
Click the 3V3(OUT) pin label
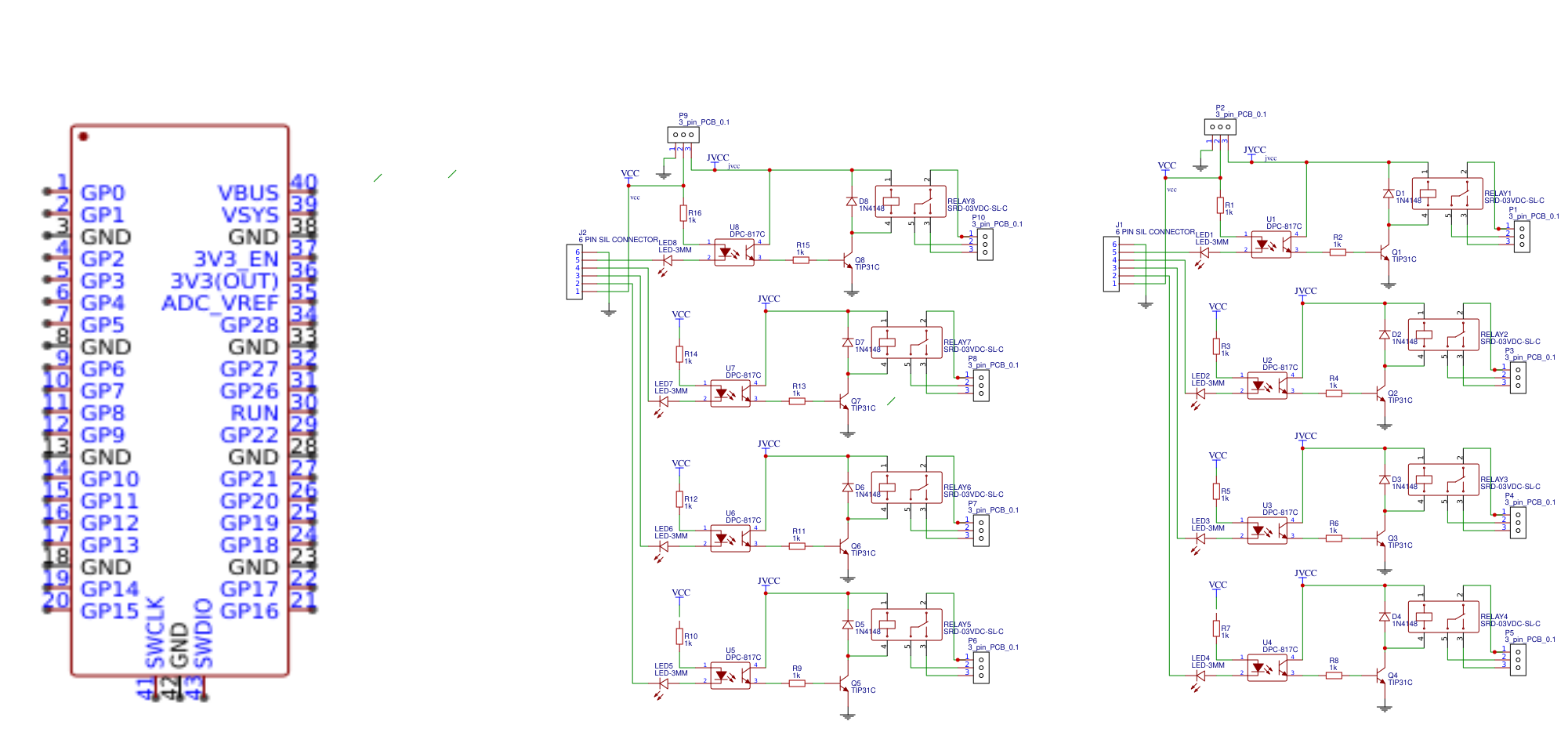coord(225,281)
